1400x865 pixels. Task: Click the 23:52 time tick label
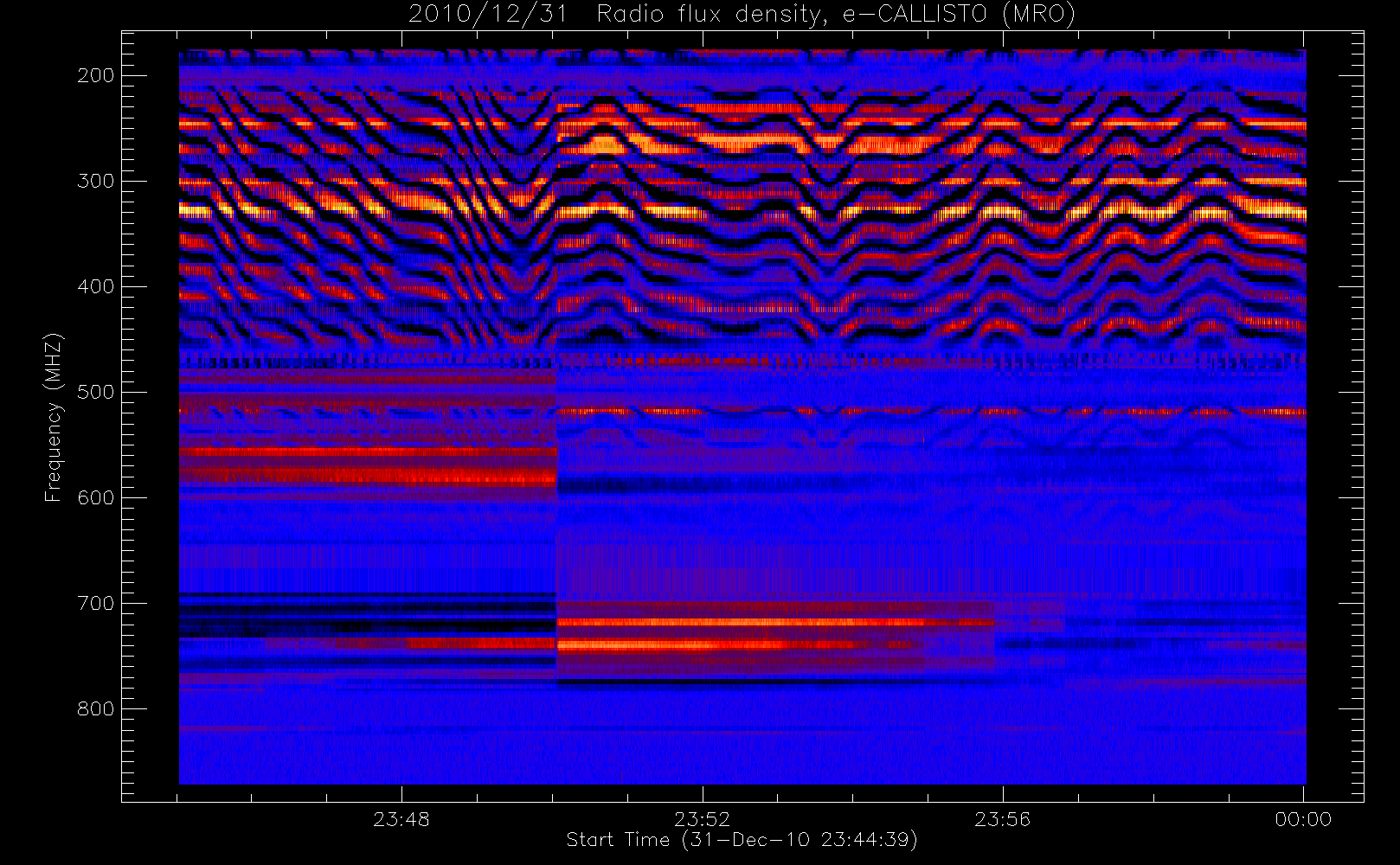(703, 819)
